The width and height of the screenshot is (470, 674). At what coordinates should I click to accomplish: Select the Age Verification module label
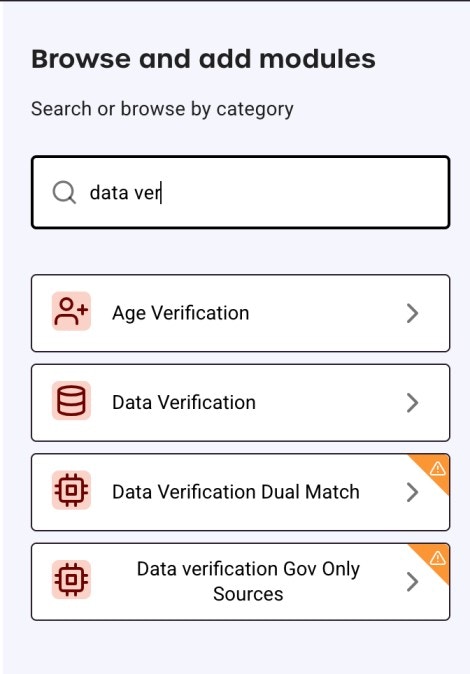[x=181, y=313]
